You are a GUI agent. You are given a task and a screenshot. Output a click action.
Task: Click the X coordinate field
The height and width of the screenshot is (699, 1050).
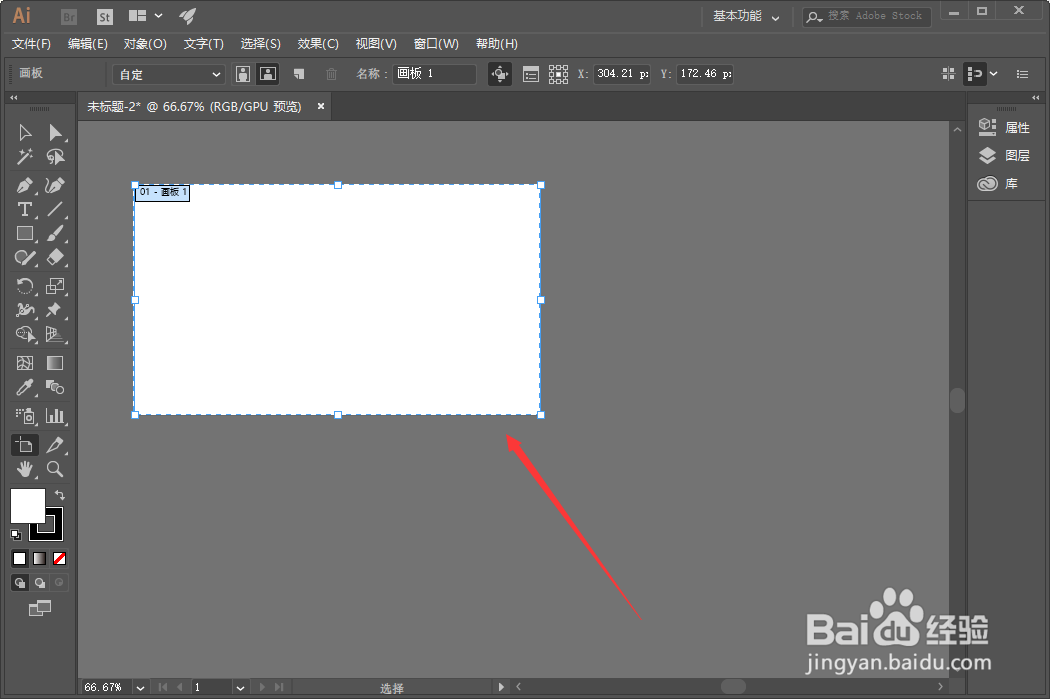click(x=622, y=74)
